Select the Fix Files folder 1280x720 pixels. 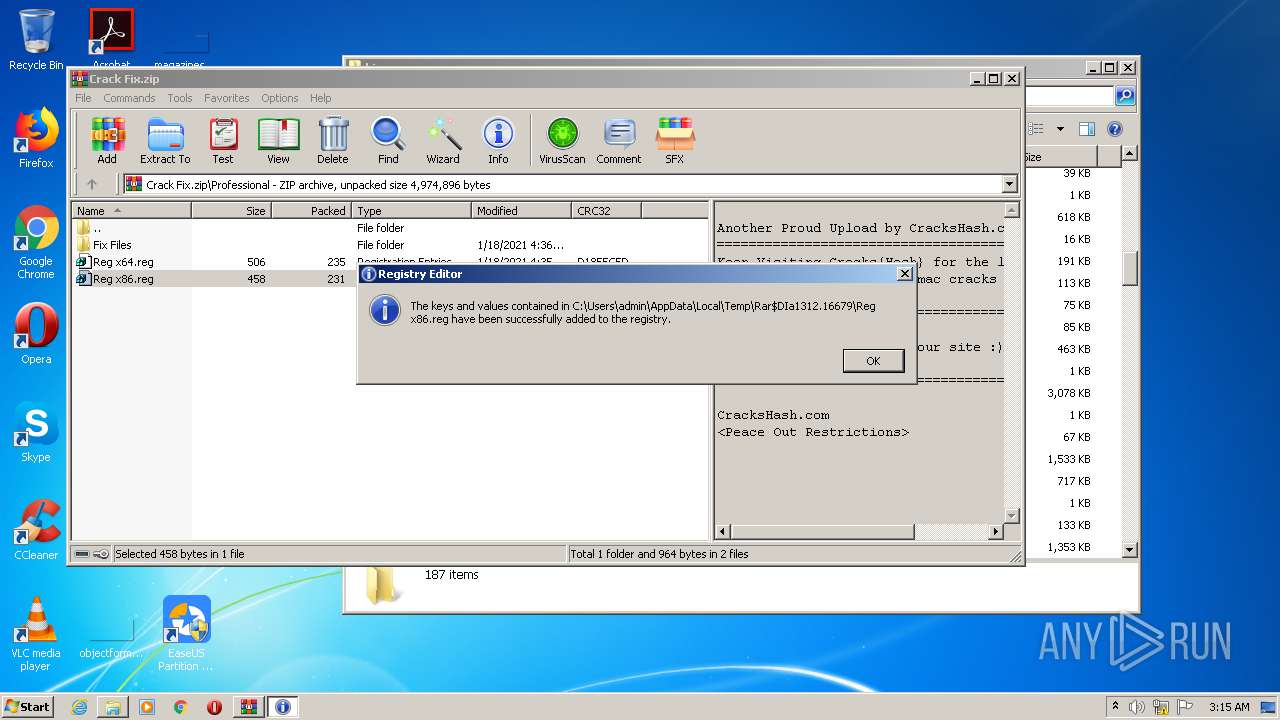pos(112,245)
